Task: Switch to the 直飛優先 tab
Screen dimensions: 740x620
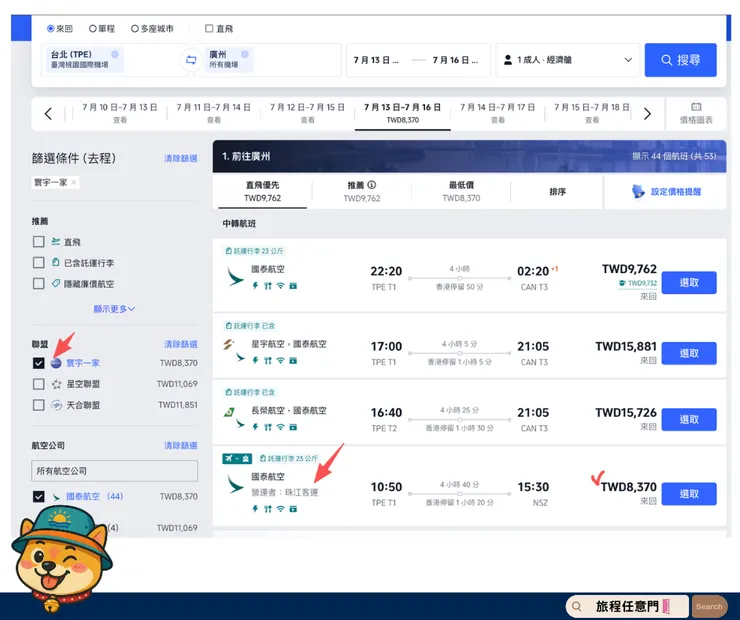Action: point(262,192)
